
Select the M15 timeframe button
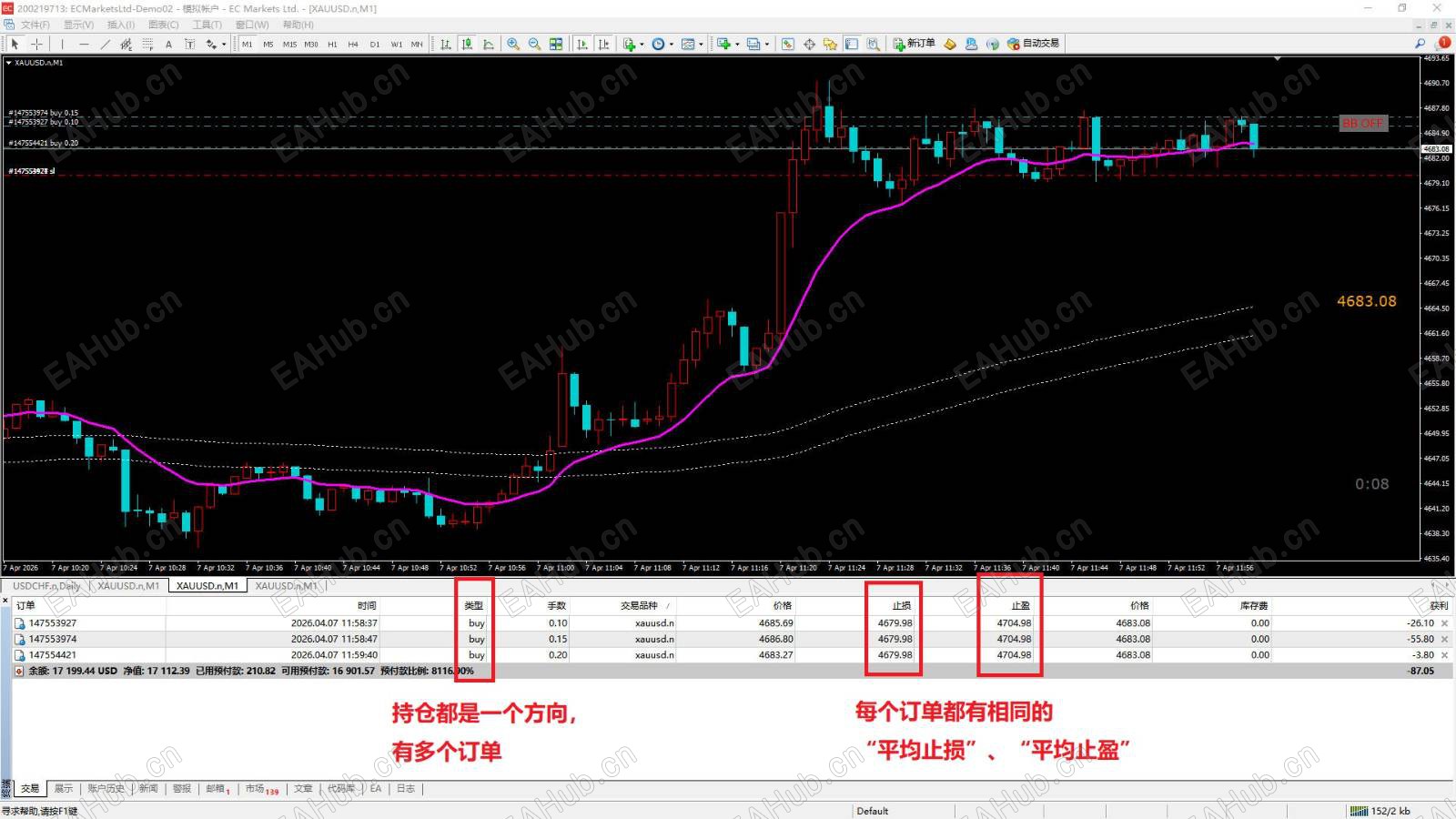tap(288, 44)
